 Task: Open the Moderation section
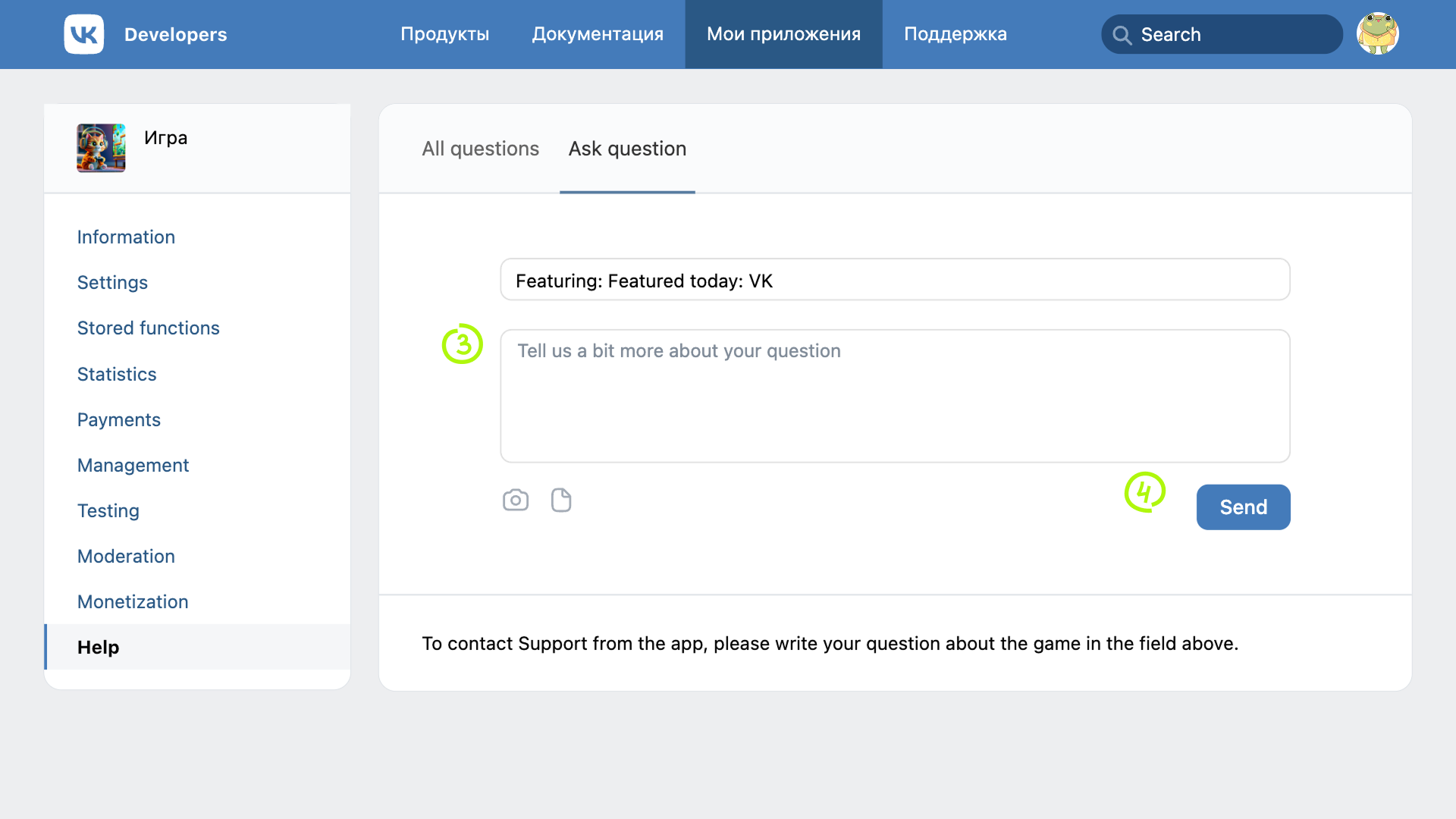(126, 557)
